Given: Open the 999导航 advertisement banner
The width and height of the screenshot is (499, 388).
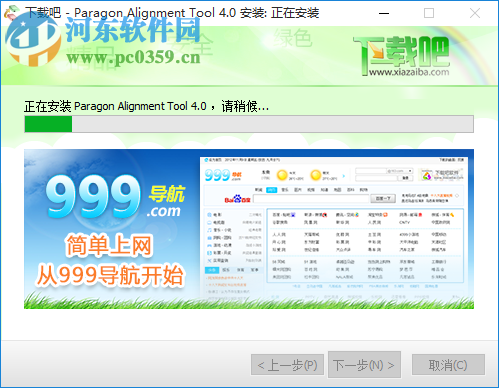Looking at the screenshot, I should [249, 229].
